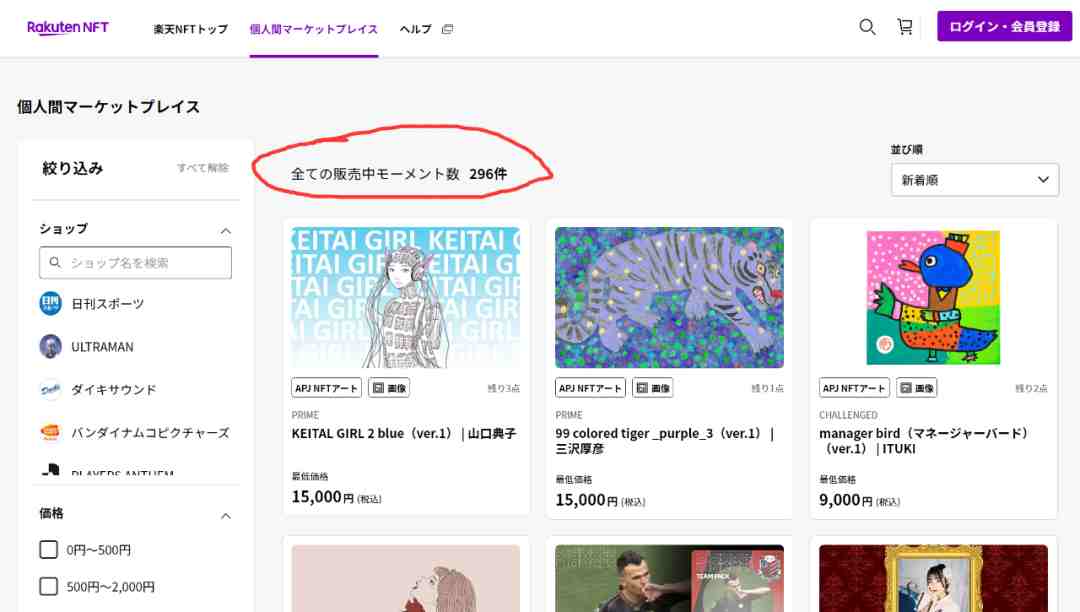Click the 個人間マーケットプレイス page heading
The width and height of the screenshot is (1080, 612).
[x=108, y=107]
